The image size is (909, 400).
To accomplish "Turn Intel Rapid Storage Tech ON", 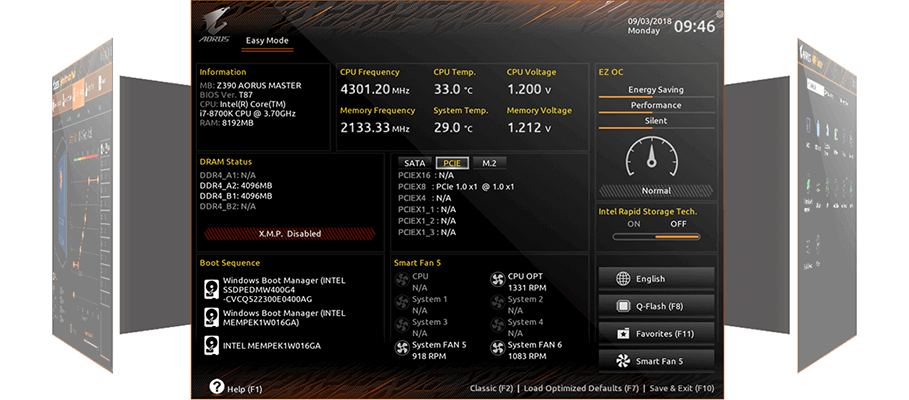I will point(634,224).
